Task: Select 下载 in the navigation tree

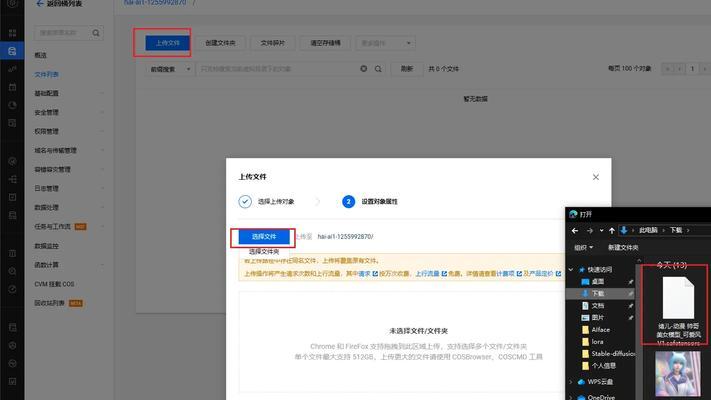Action: point(598,294)
